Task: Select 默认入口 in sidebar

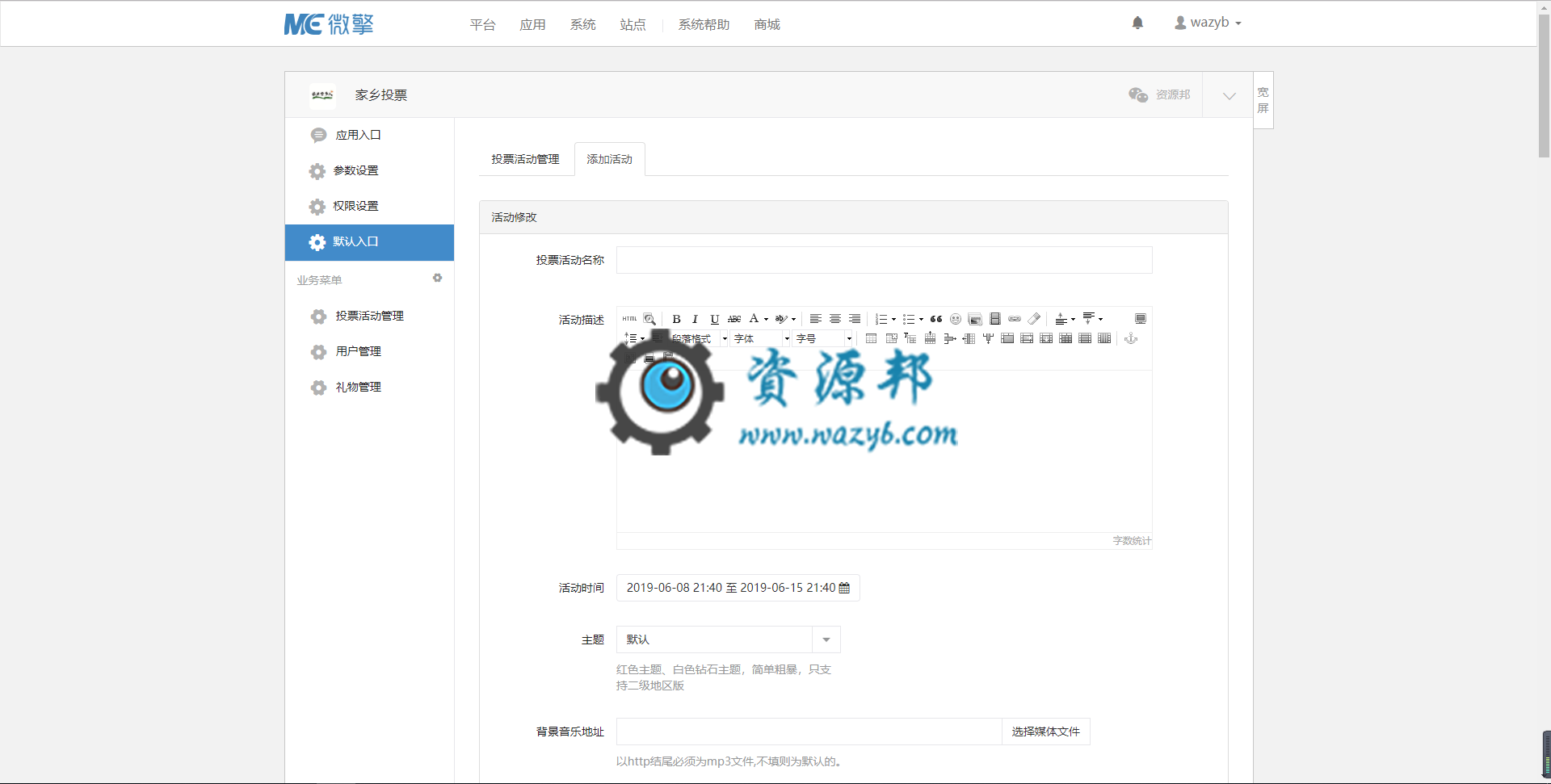Action: point(369,242)
